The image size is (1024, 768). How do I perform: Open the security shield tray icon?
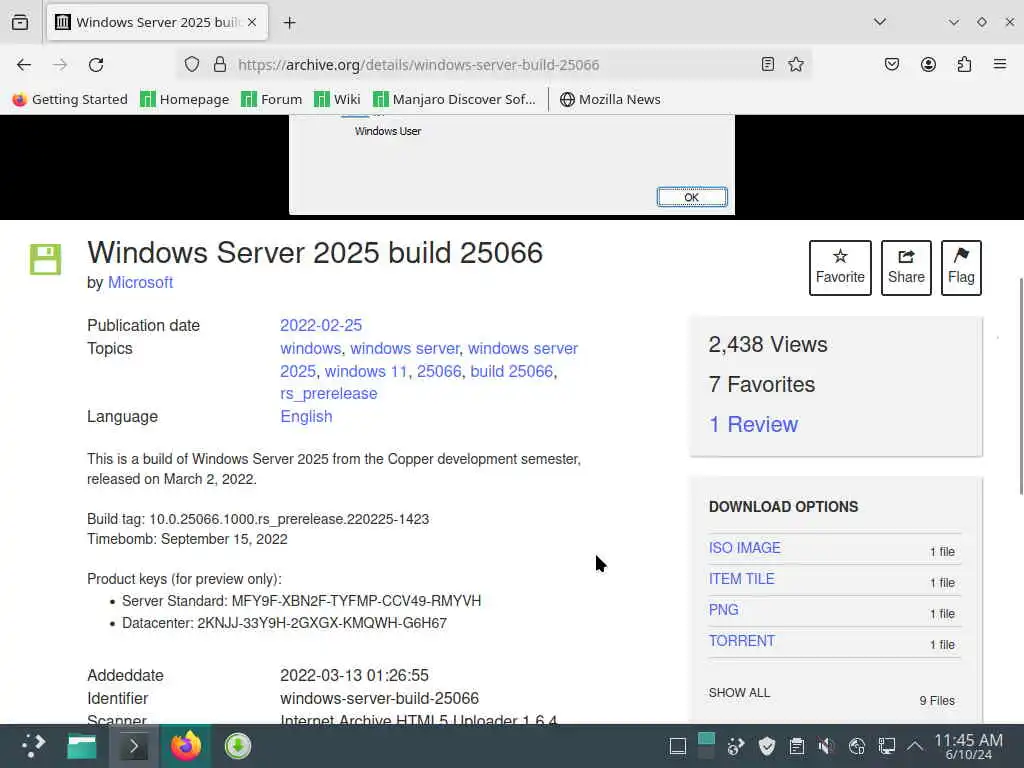[767, 746]
